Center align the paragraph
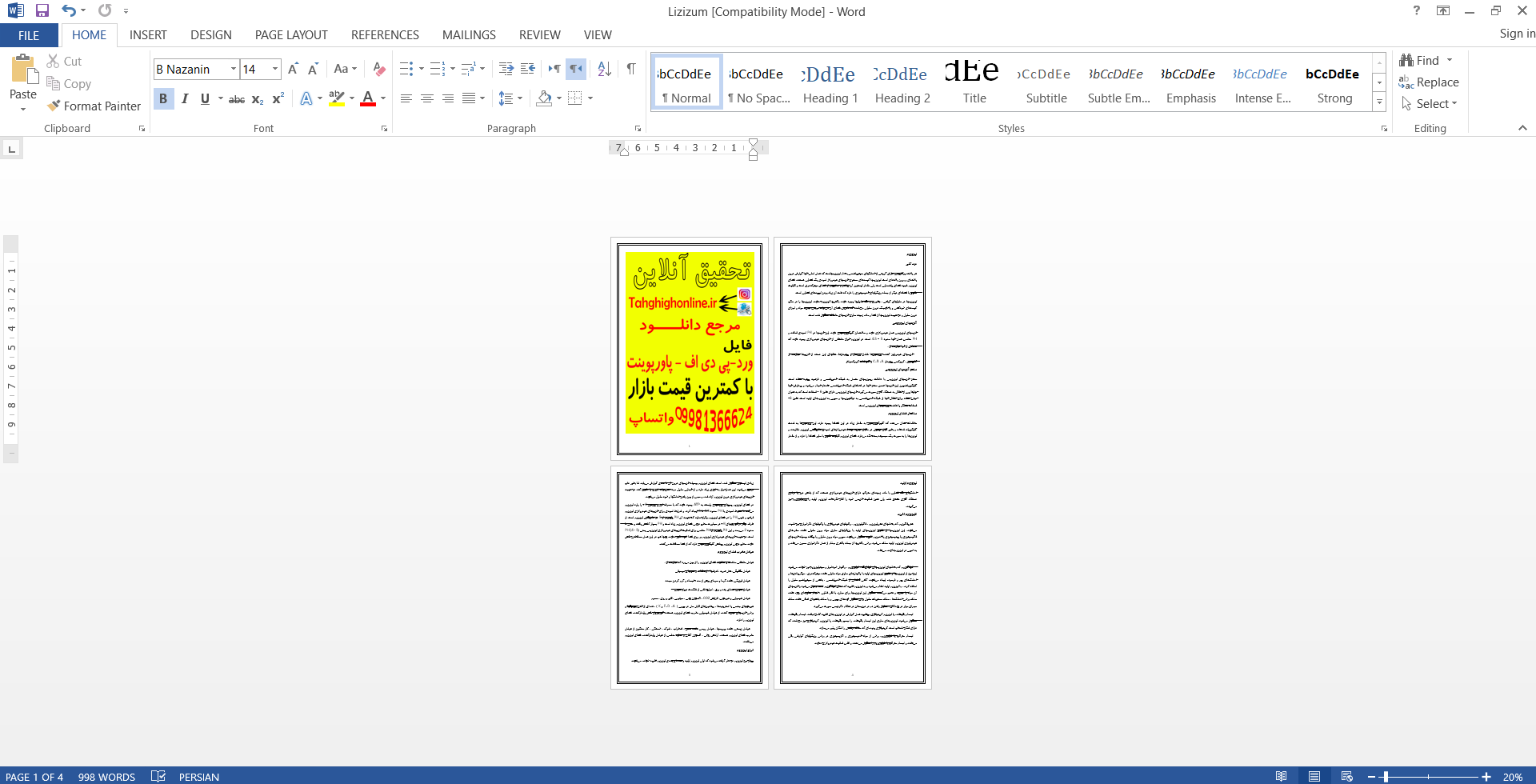This screenshot has width=1536, height=784. [427, 98]
